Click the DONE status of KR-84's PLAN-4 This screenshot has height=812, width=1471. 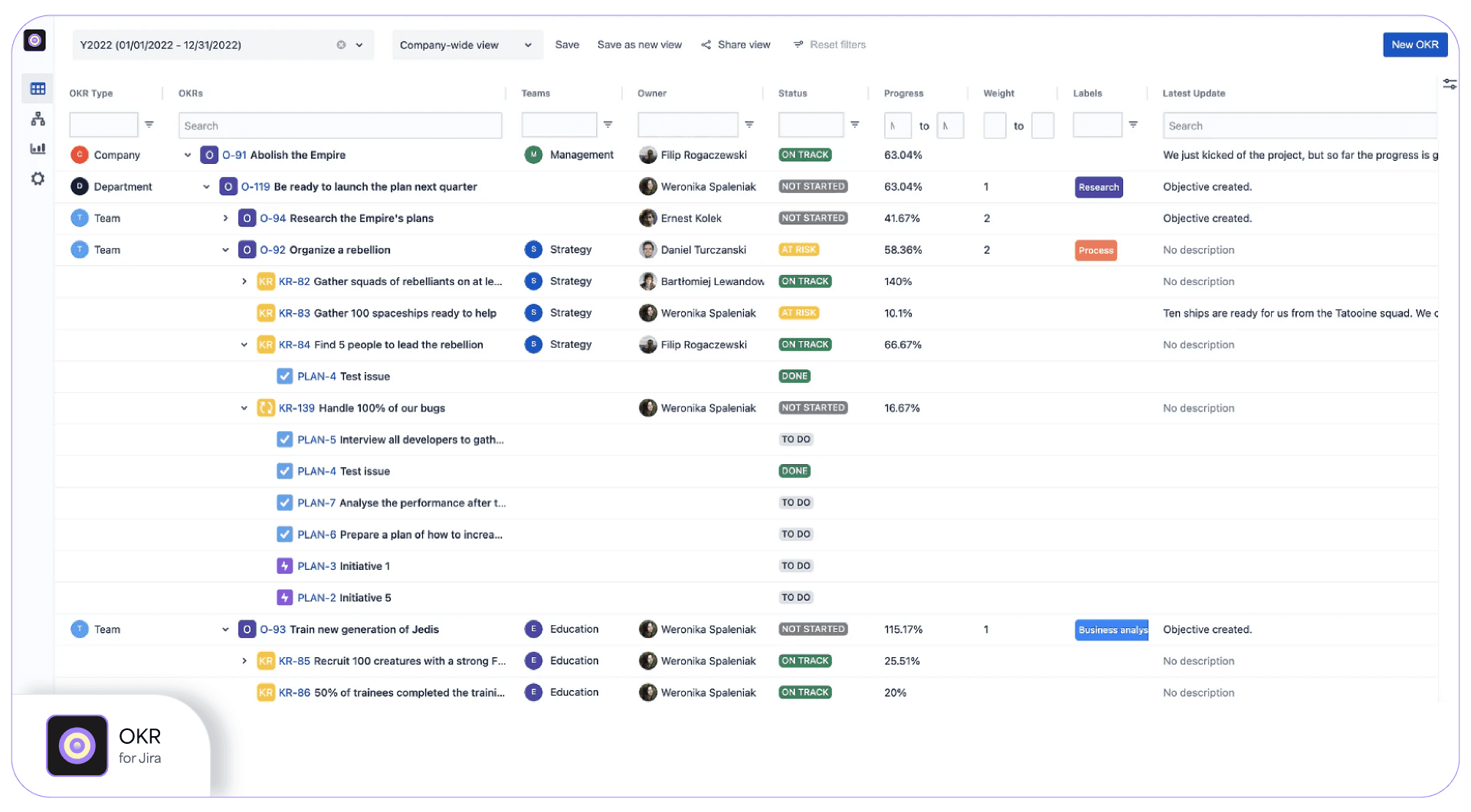coord(794,376)
